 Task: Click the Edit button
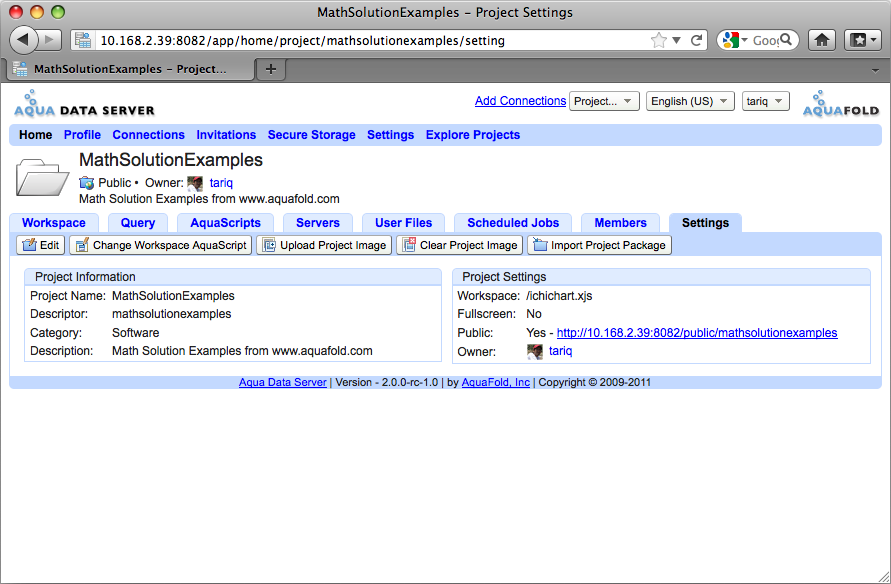tap(41, 245)
